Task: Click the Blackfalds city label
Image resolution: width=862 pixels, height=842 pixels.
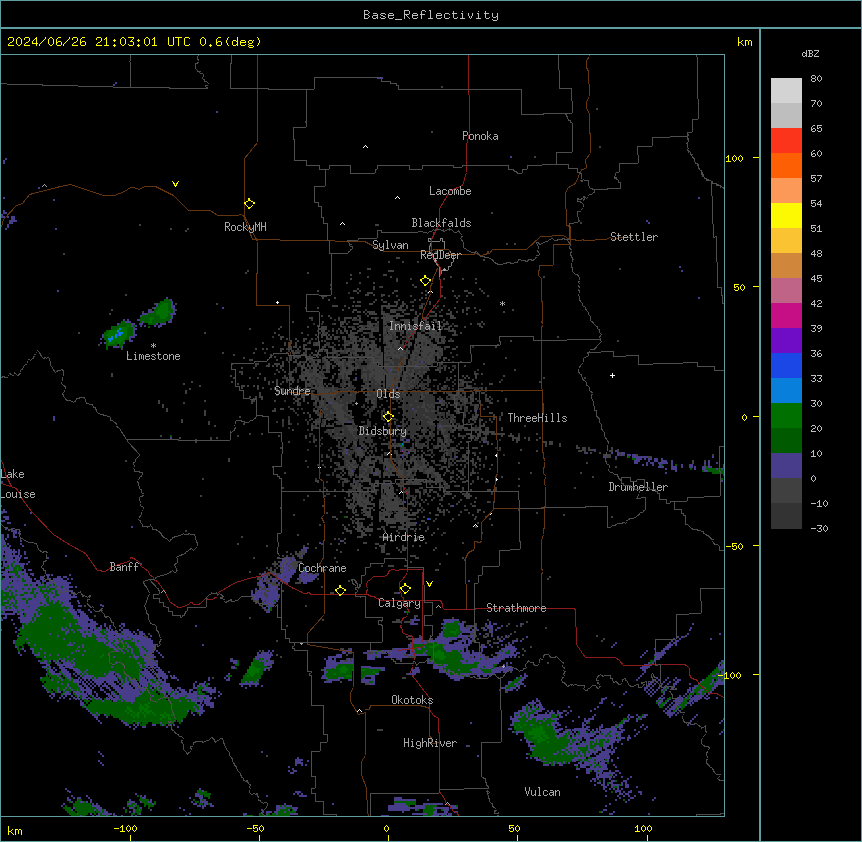Action: pos(441,223)
